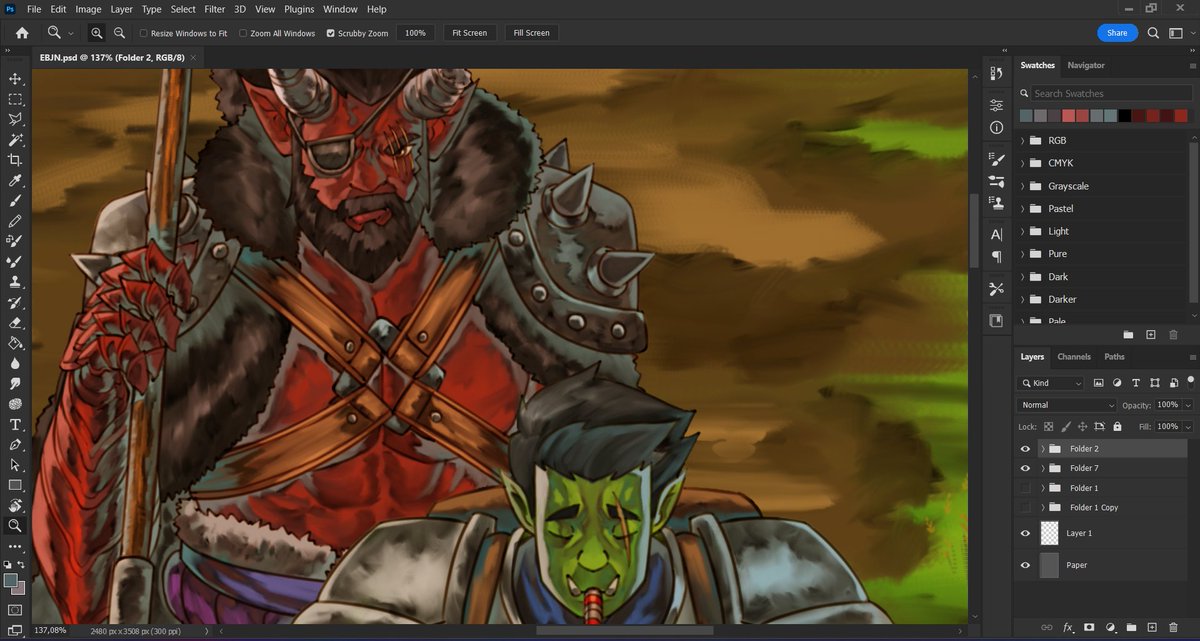Open the Character panel icon
Viewport: 1200px width, 641px height.
point(996,235)
